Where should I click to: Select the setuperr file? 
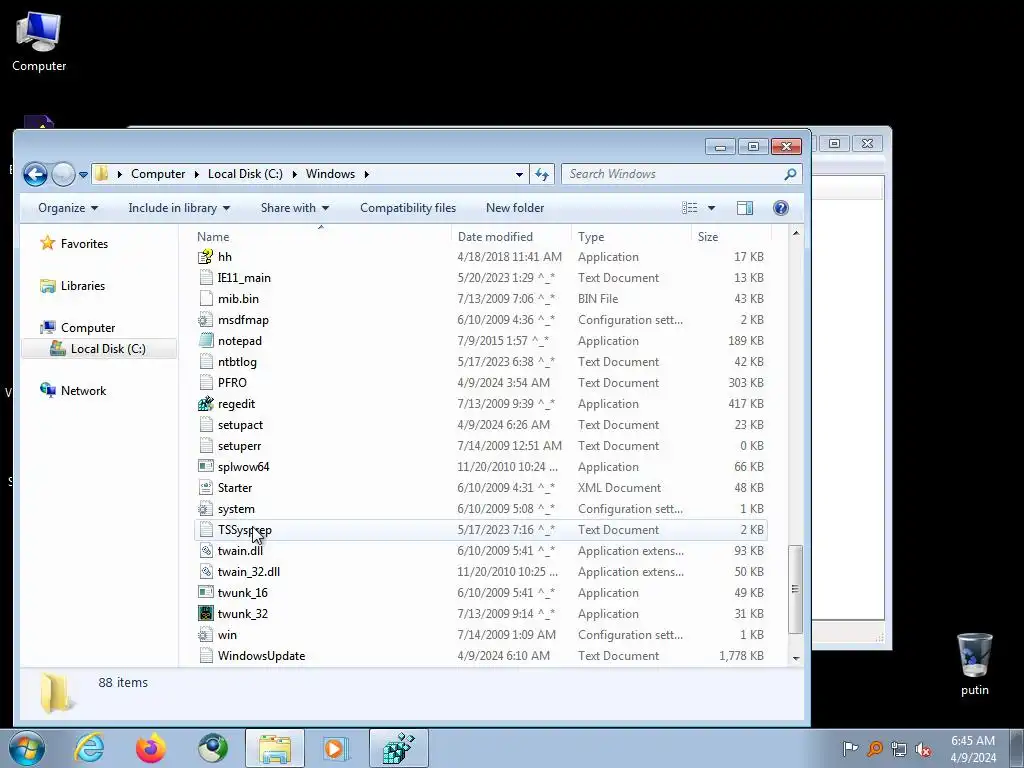(x=481, y=446)
